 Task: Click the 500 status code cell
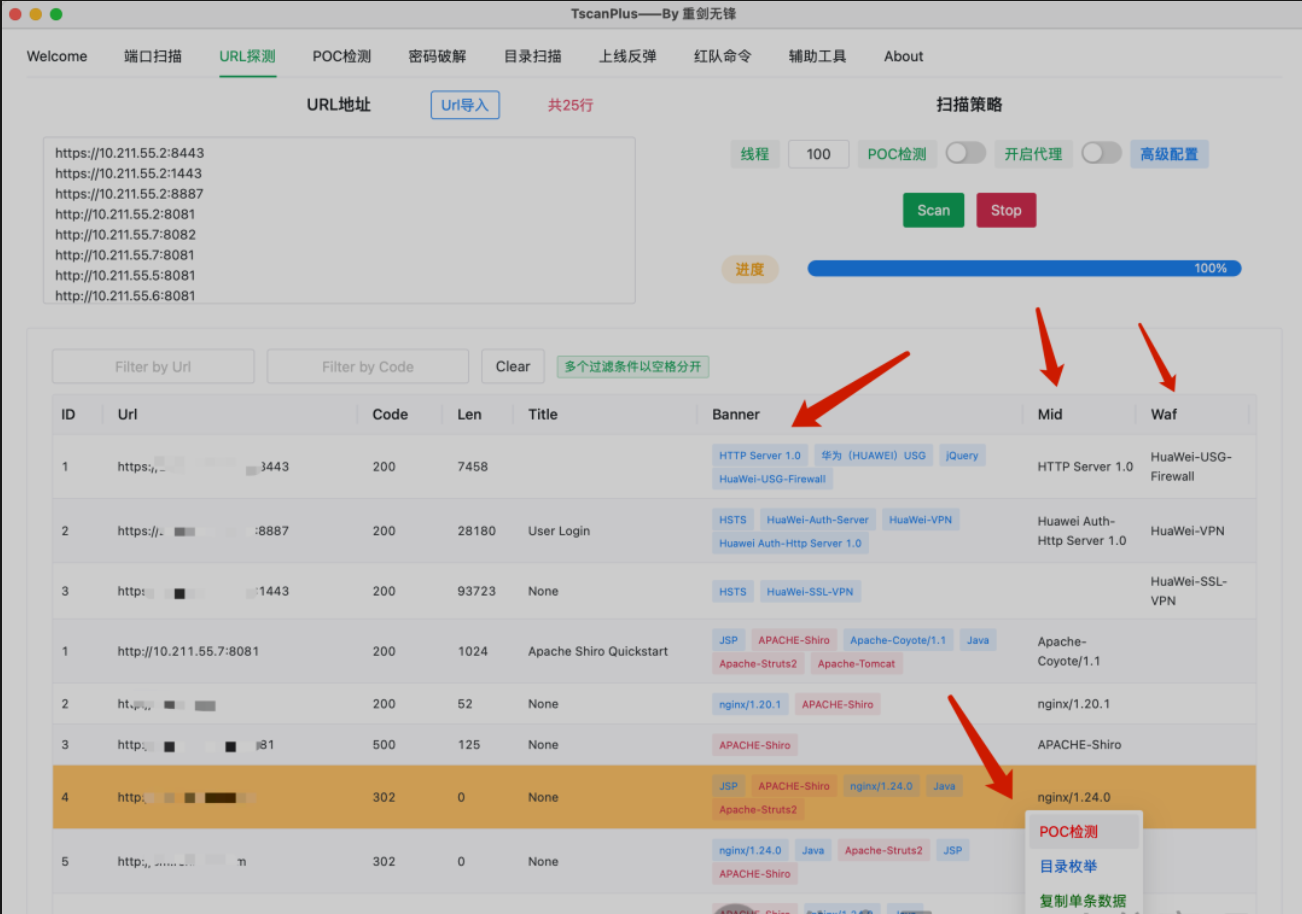coord(384,745)
